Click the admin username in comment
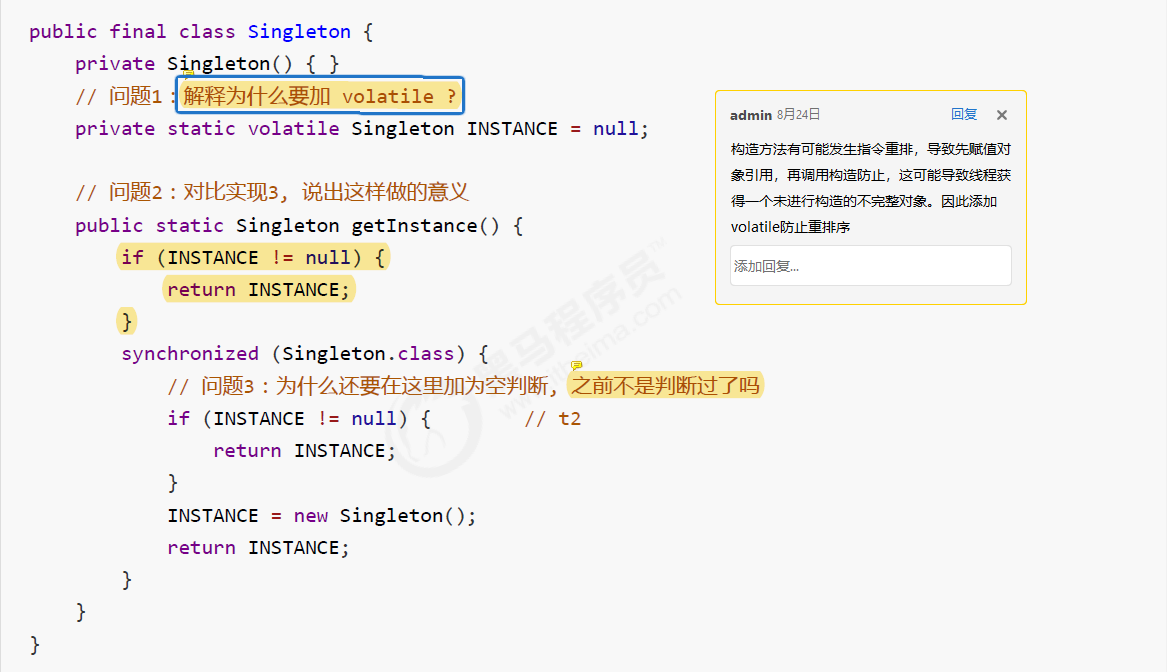This screenshot has height=672, width=1167. pos(751,115)
